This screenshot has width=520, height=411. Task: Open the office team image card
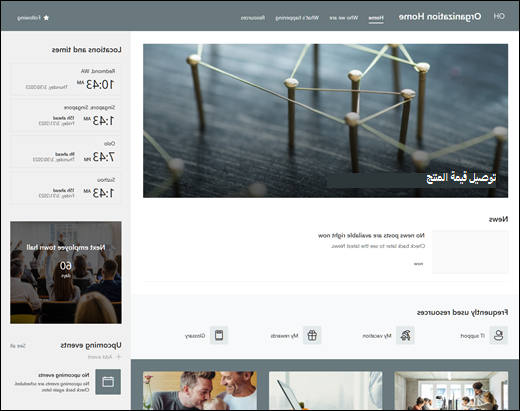pyautogui.click(x=451, y=391)
